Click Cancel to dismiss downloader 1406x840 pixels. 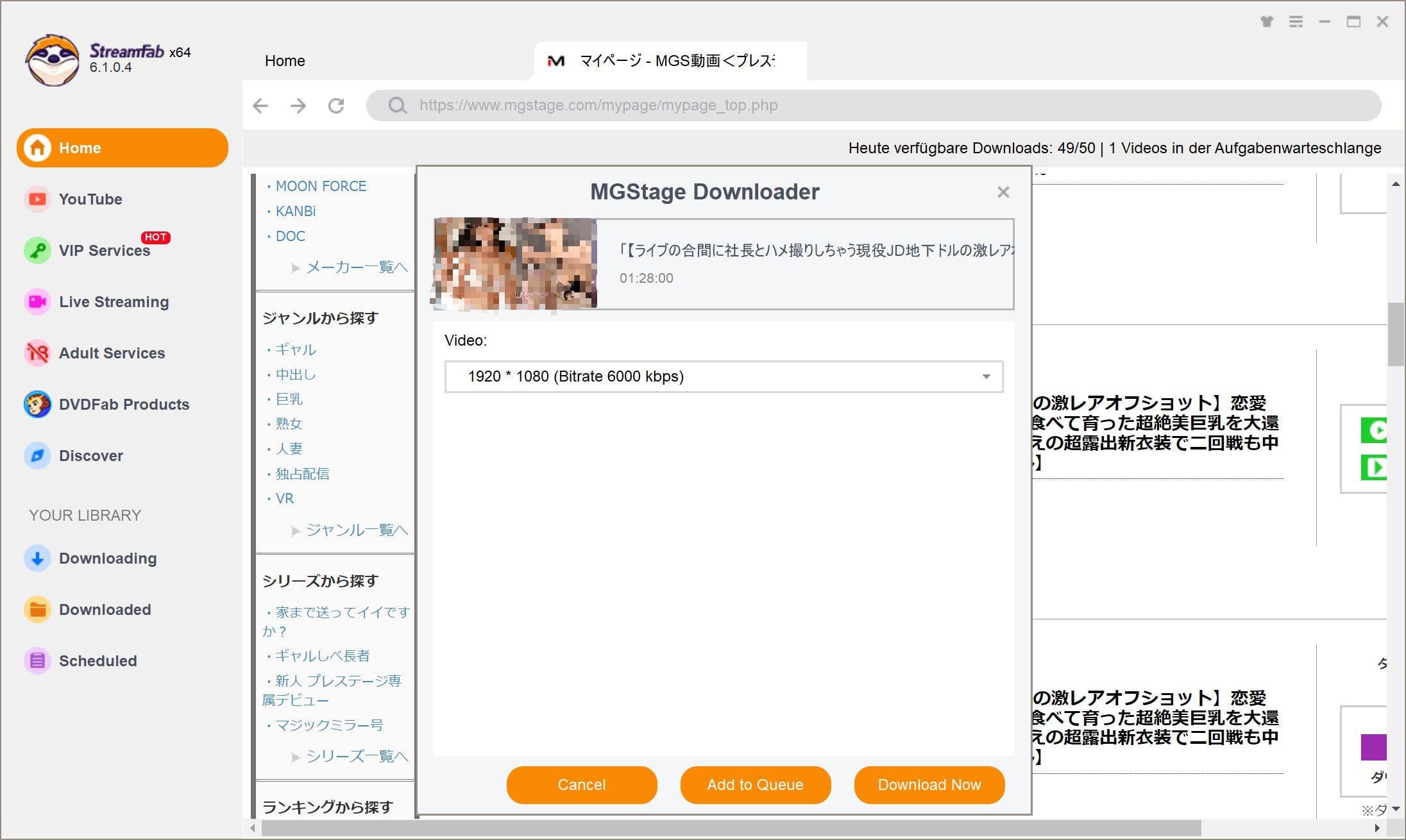[582, 785]
